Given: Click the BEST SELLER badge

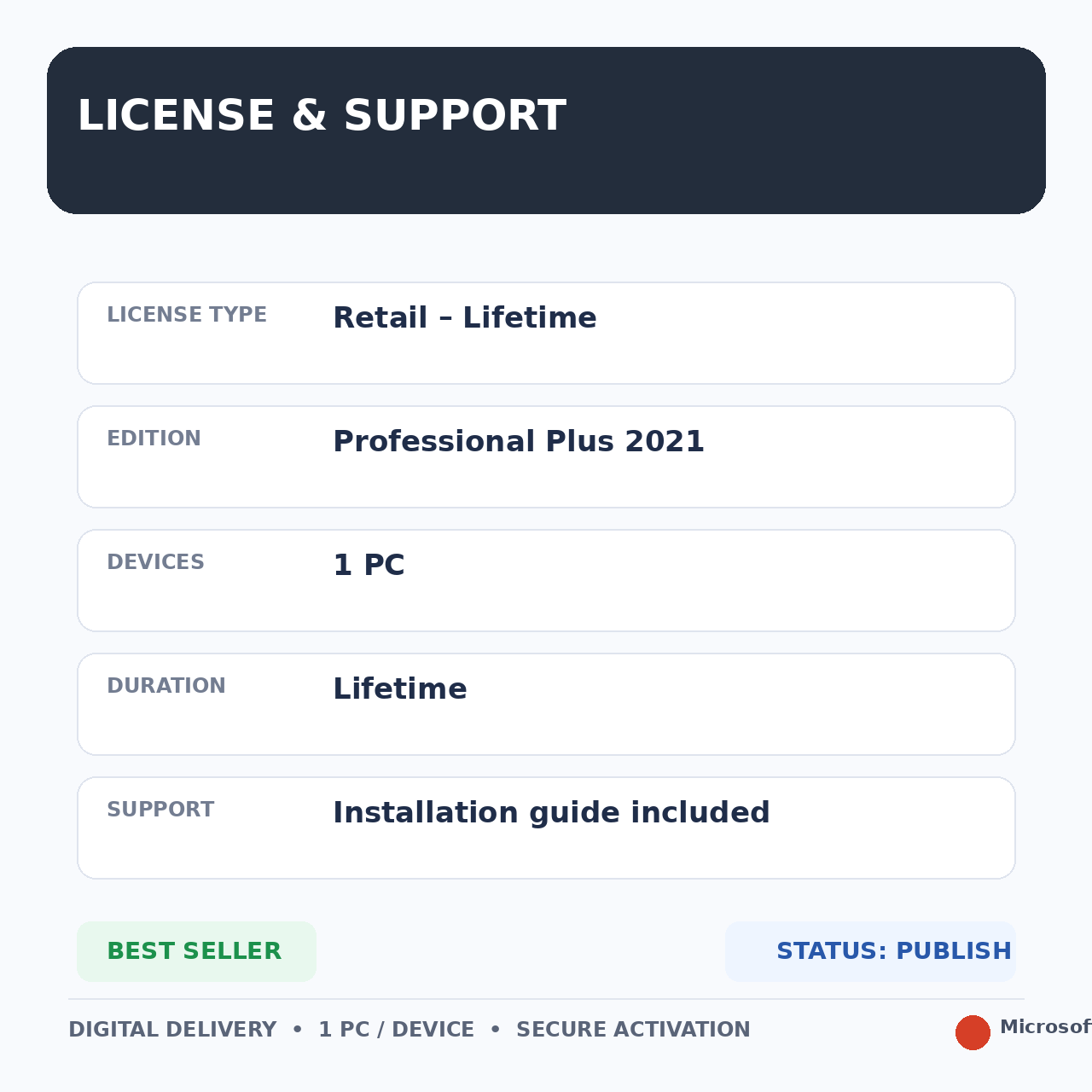Looking at the screenshot, I should coord(196,951).
